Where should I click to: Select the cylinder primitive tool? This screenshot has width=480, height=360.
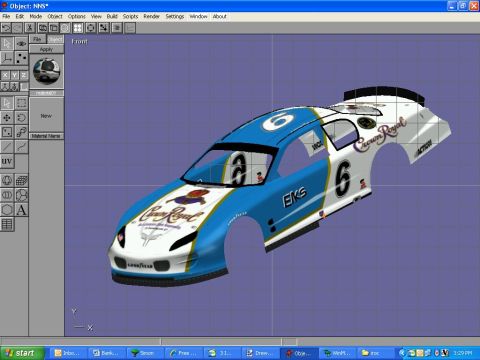tap(7, 195)
